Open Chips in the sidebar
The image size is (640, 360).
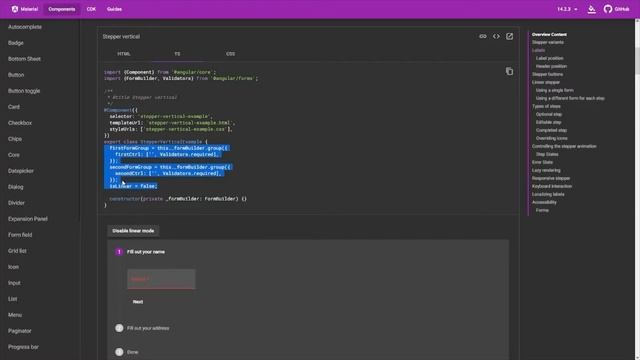tap(15, 139)
